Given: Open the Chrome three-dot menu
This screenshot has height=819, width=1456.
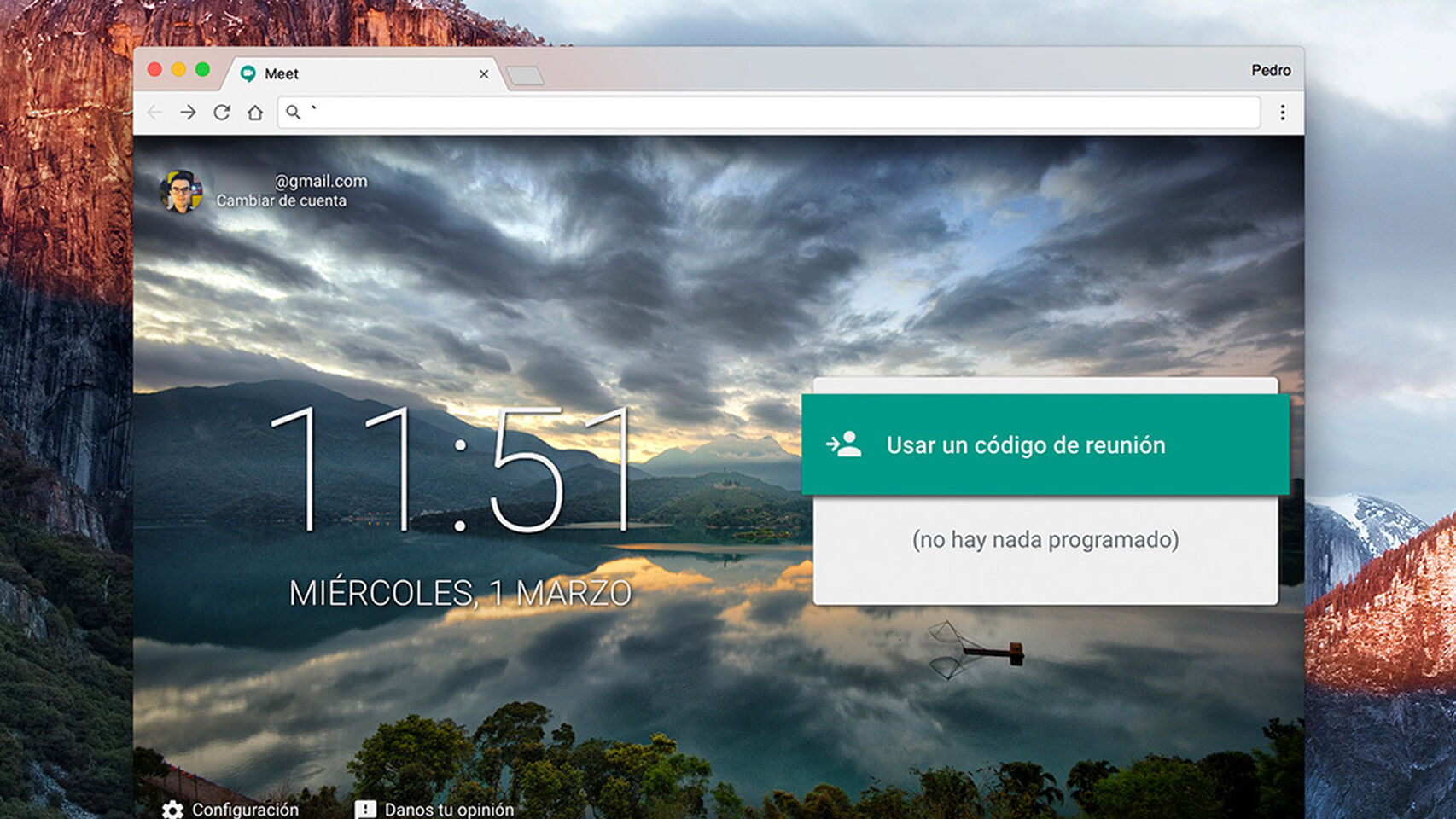Looking at the screenshot, I should click(x=1282, y=113).
